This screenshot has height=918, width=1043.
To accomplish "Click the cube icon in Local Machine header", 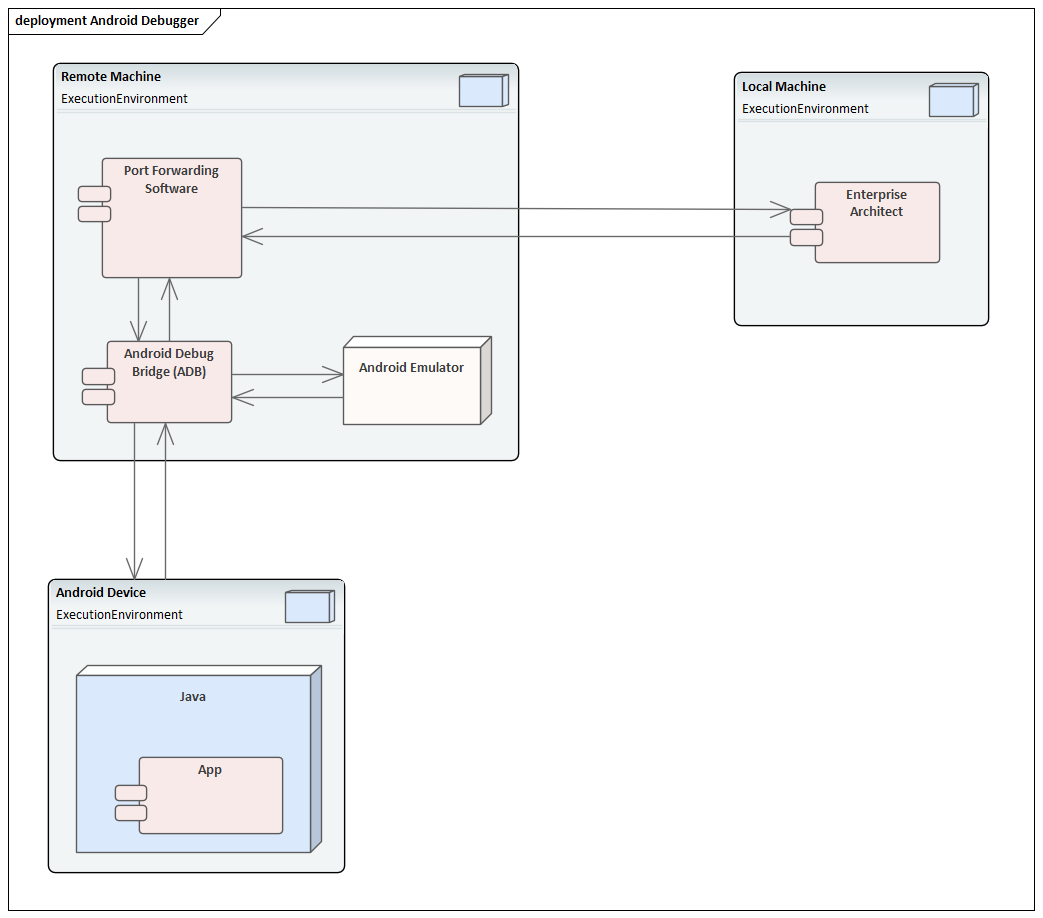I will pos(952,100).
